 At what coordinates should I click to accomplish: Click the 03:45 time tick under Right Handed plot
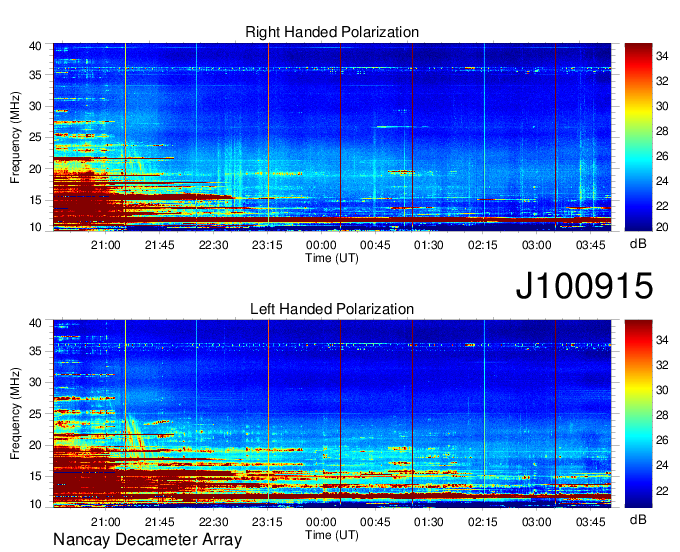[591, 245]
